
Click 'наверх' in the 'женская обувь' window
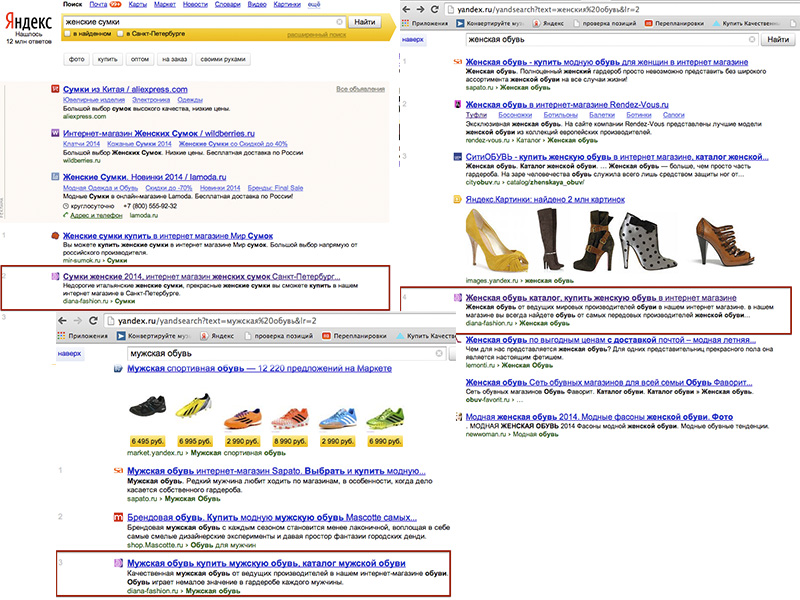point(413,39)
